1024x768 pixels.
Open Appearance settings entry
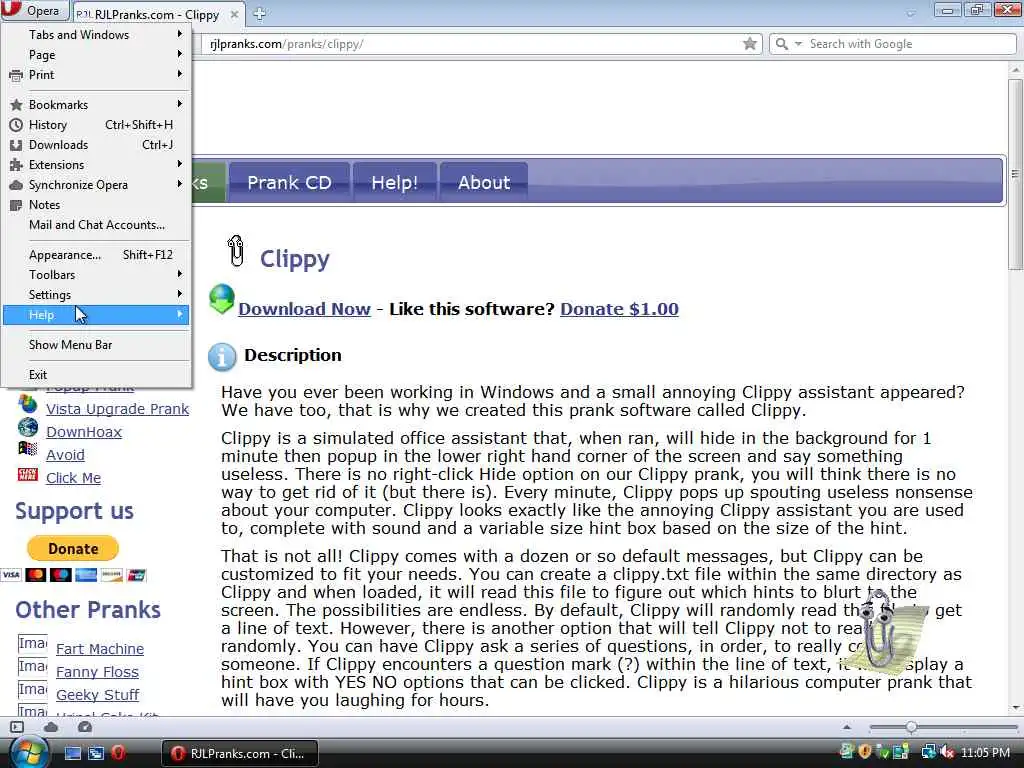[x=96, y=255]
